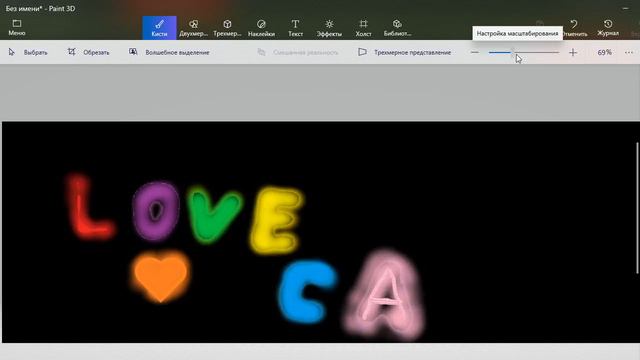Viewport: 640px width, 360px height.
Task: Open the Наклейки (Stickers) tab
Action: [261, 28]
